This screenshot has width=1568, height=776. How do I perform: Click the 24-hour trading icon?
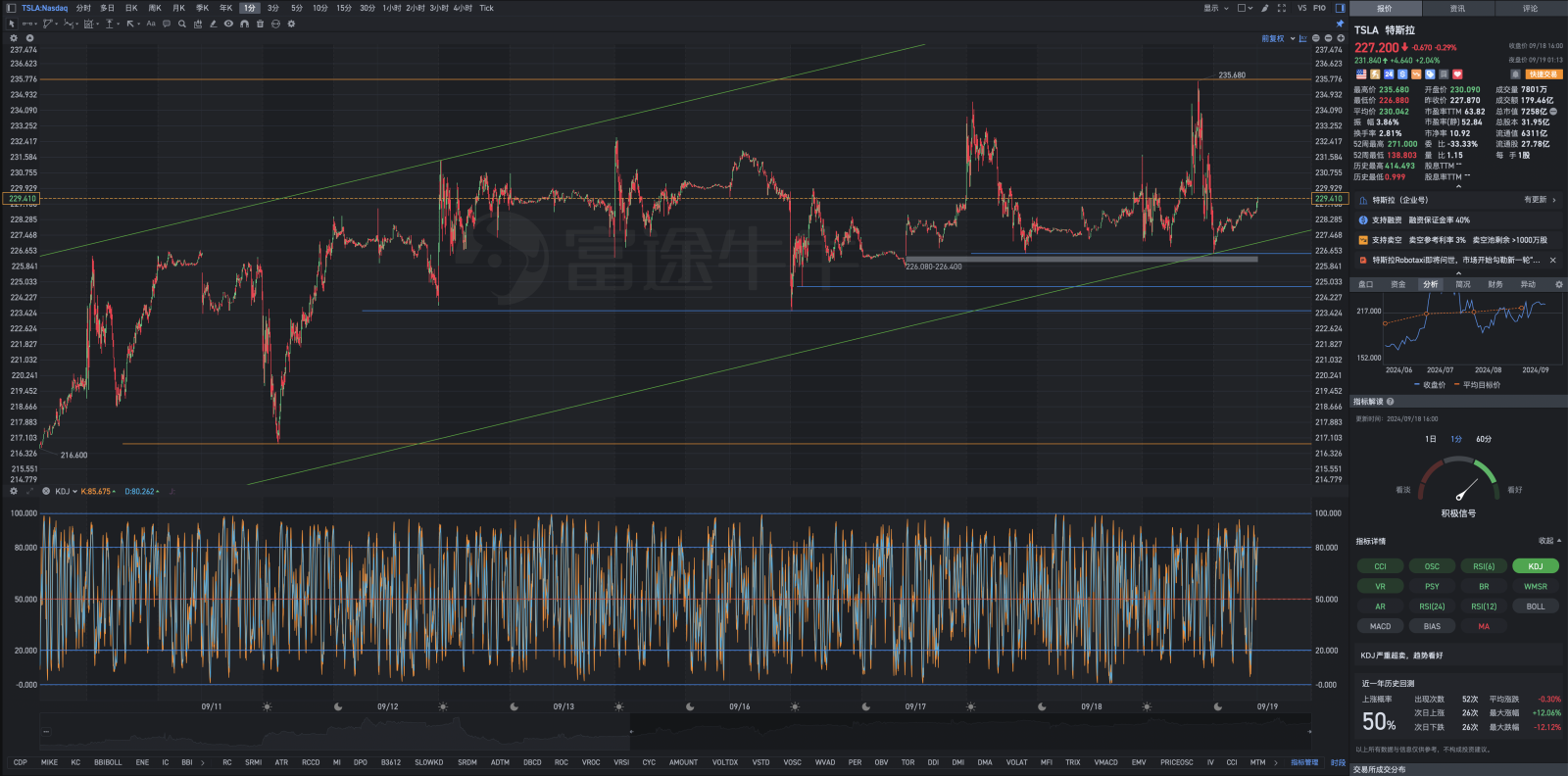click(x=1389, y=74)
